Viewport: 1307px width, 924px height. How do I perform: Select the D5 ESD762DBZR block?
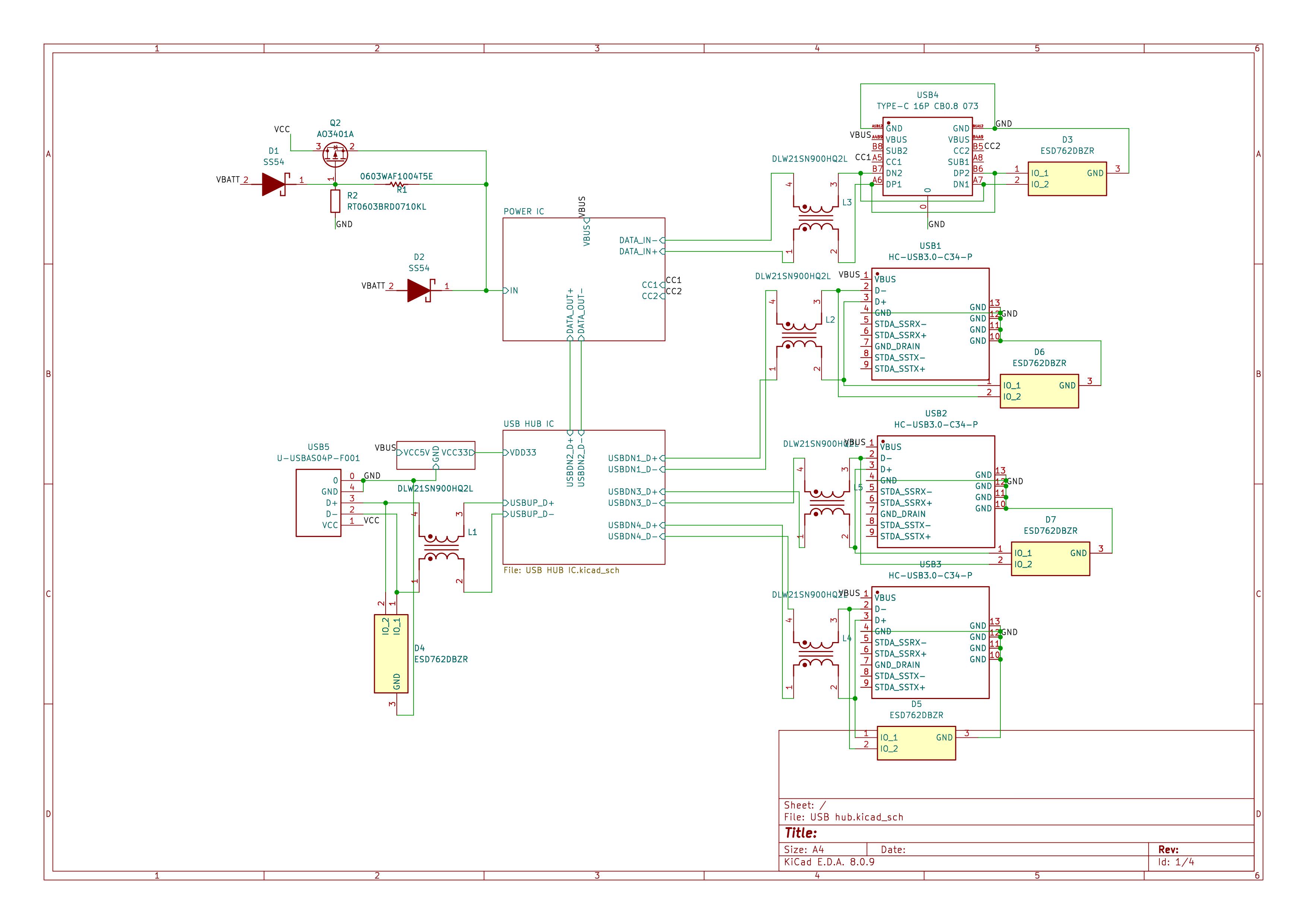916,743
